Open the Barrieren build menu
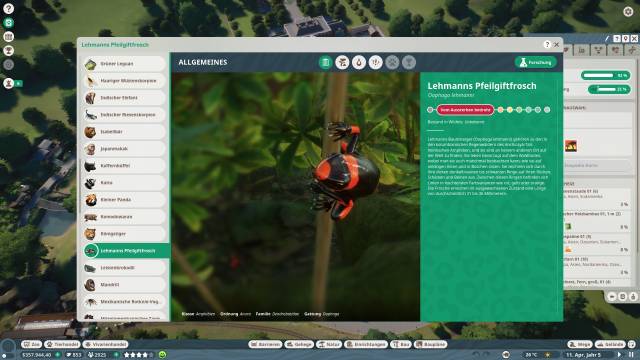 (265, 344)
